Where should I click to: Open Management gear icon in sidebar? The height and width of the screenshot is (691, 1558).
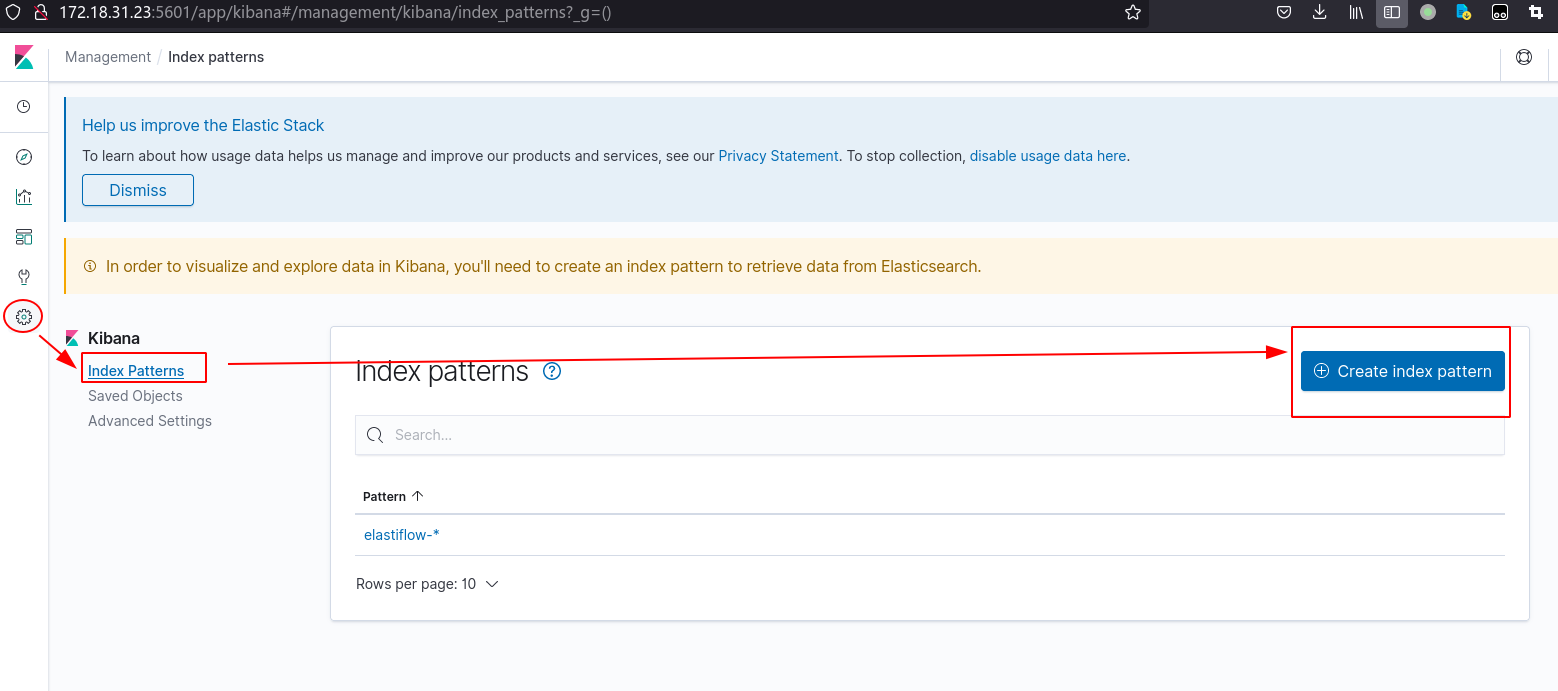[x=24, y=317]
